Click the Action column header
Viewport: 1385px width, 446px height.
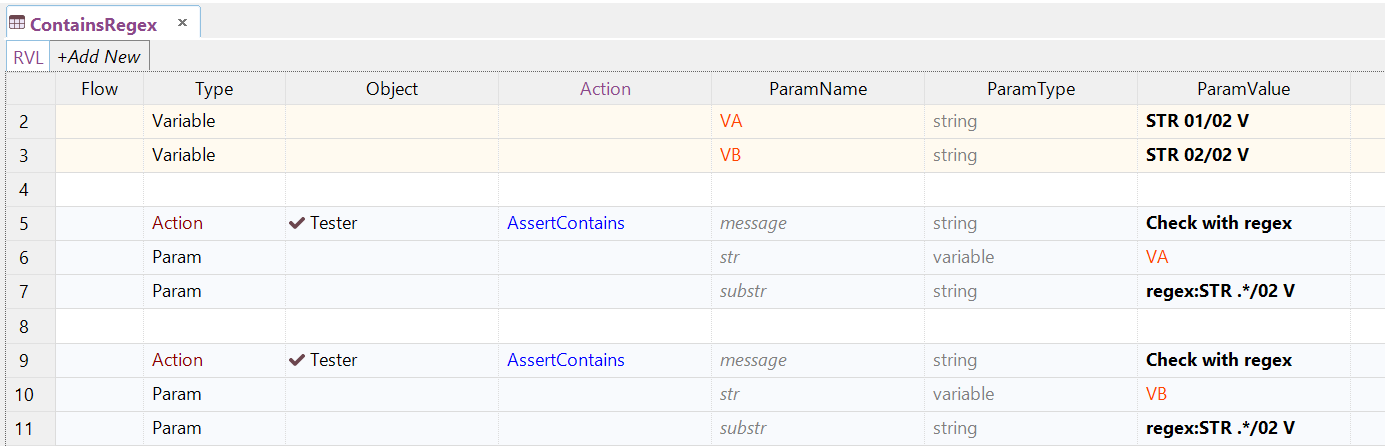point(605,89)
